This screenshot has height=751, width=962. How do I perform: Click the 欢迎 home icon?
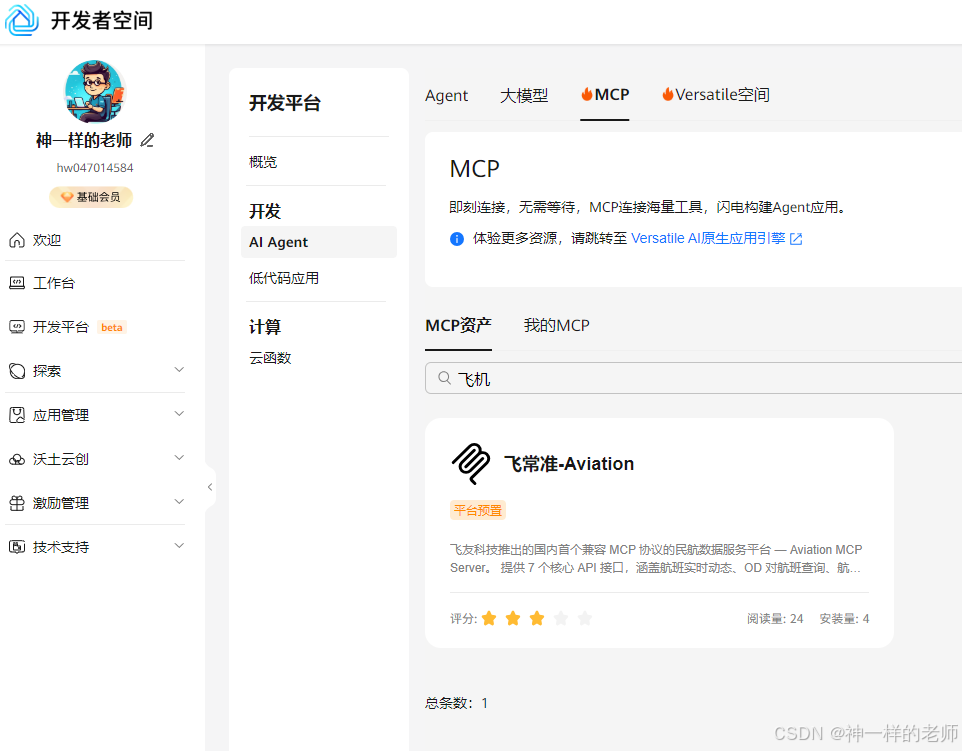pos(17,240)
